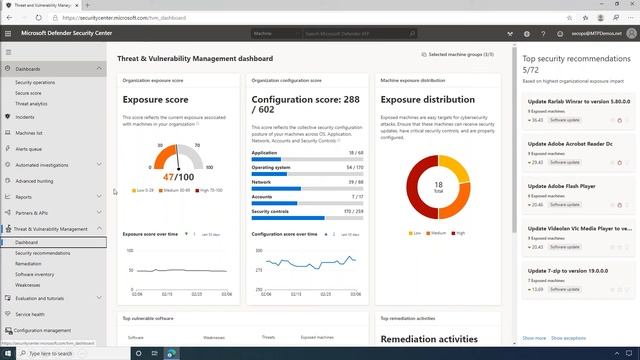Click the Application configuration score bar
The image size is (640, 360).
pyautogui.click(x=307, y=159)
